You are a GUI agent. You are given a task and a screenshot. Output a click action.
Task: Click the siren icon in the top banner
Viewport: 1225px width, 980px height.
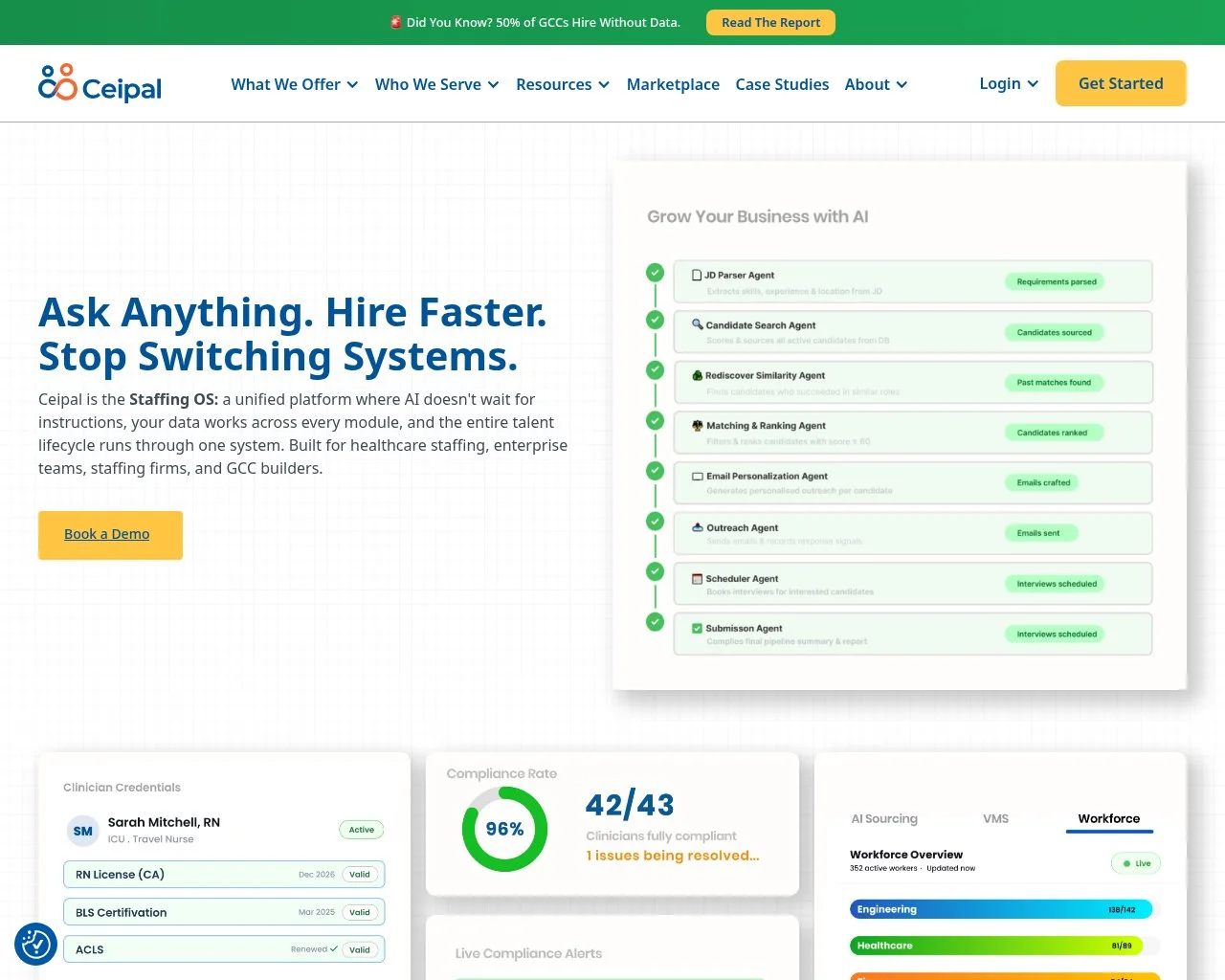click(x=396, y=22)
